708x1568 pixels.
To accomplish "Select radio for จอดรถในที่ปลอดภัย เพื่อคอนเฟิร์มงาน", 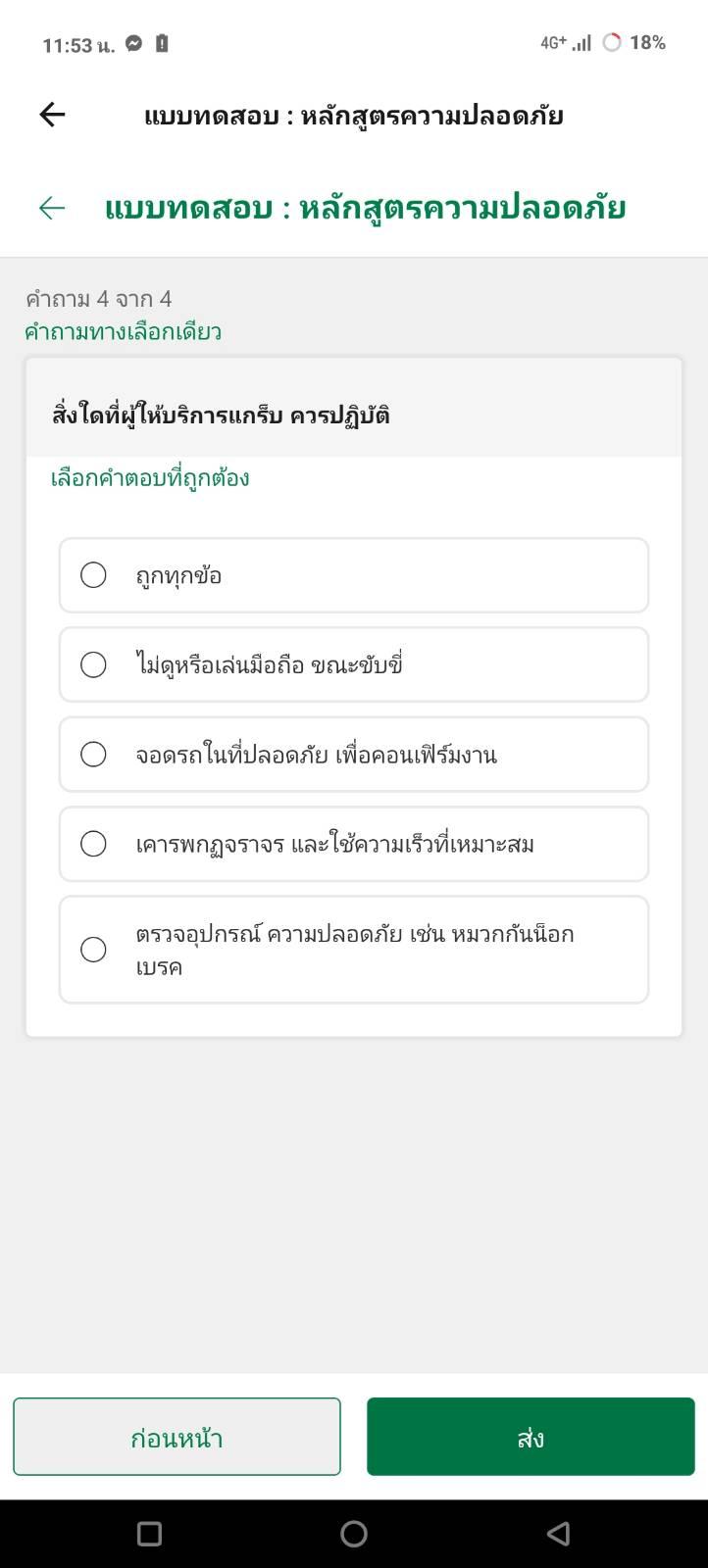I will (93, 754).
